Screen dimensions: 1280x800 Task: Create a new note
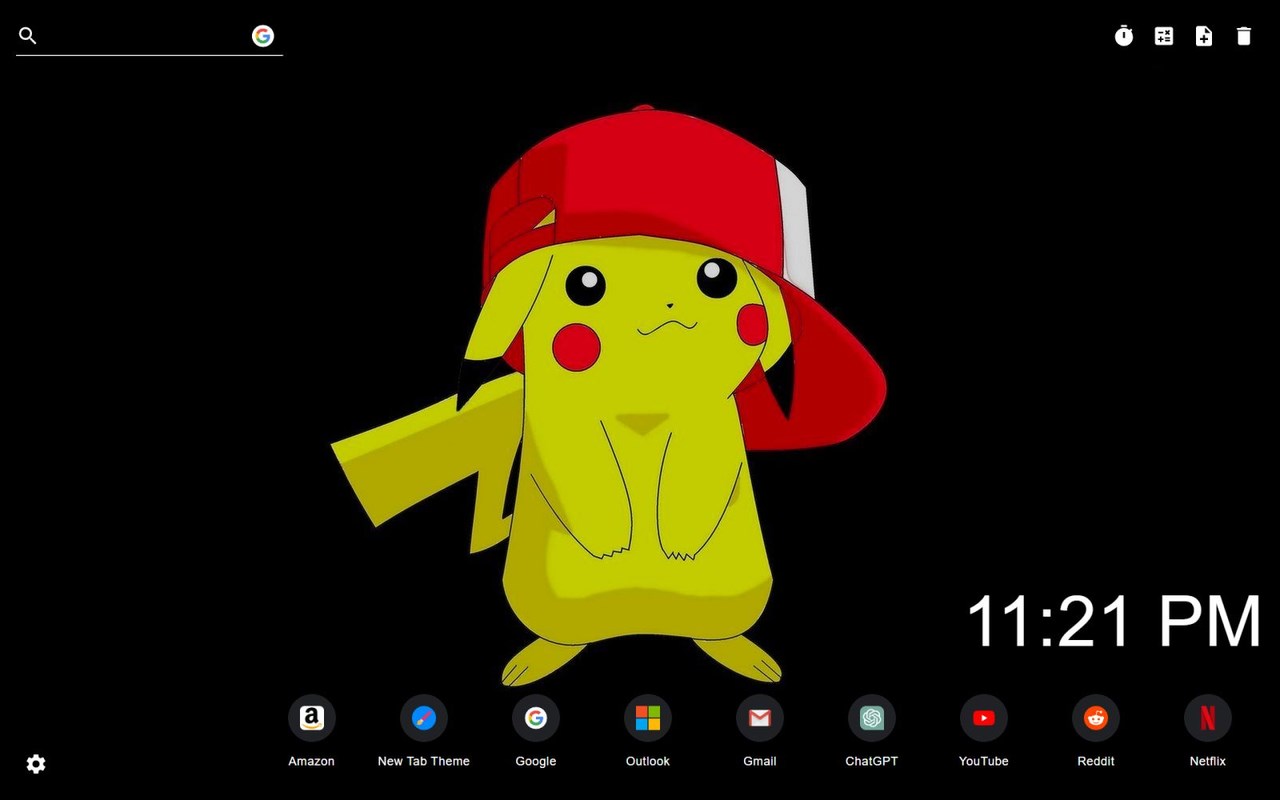[x=1204, y=36]
